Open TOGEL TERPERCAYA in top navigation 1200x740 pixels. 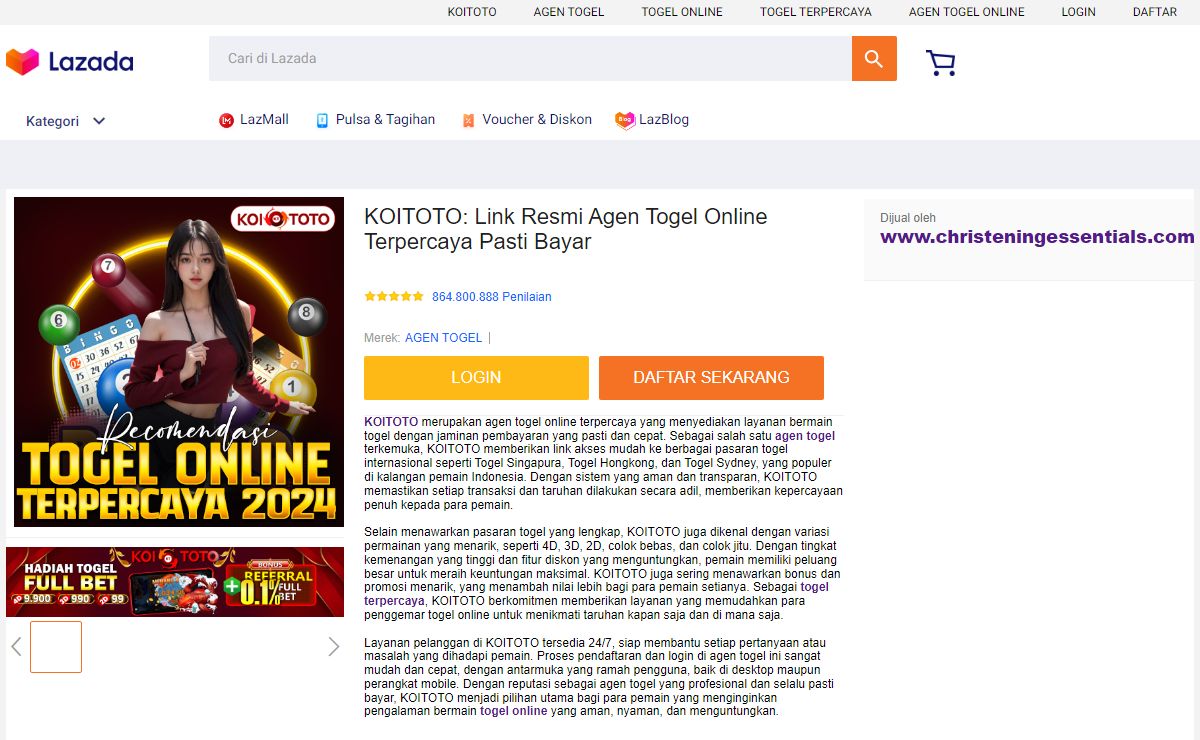[x=816, y=12]
